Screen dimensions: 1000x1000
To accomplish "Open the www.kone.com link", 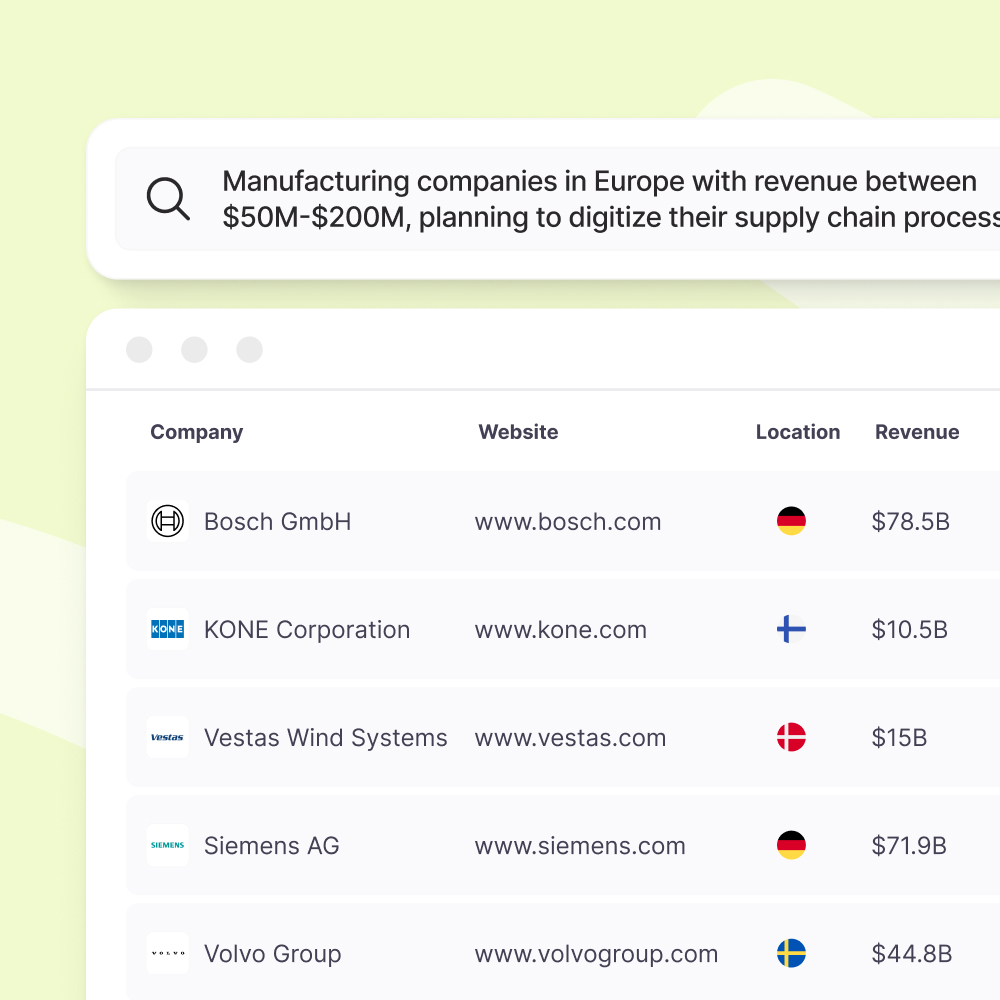I will (561, 630).
